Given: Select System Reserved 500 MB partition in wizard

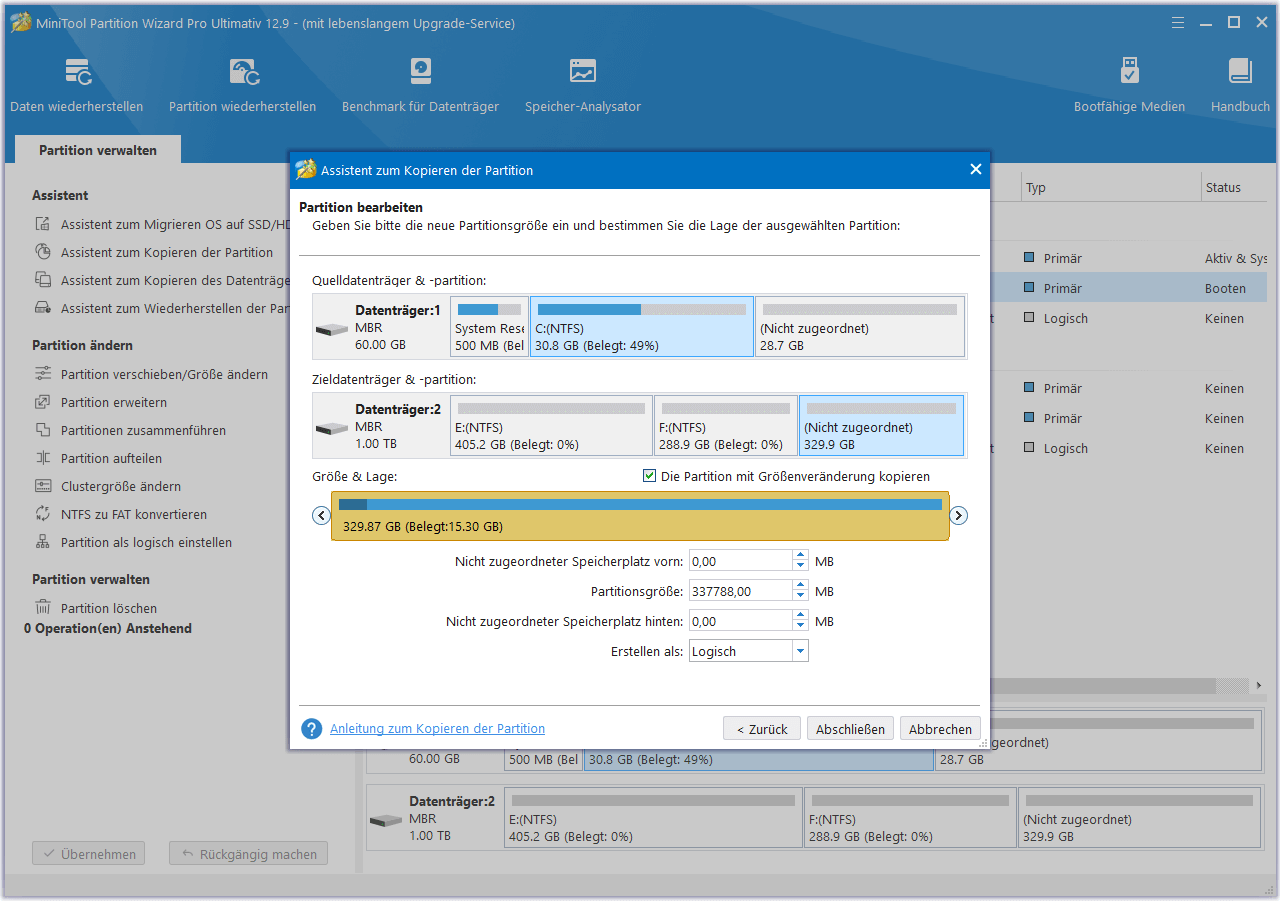Looking at the screenshot, I should tap(489, 327).
